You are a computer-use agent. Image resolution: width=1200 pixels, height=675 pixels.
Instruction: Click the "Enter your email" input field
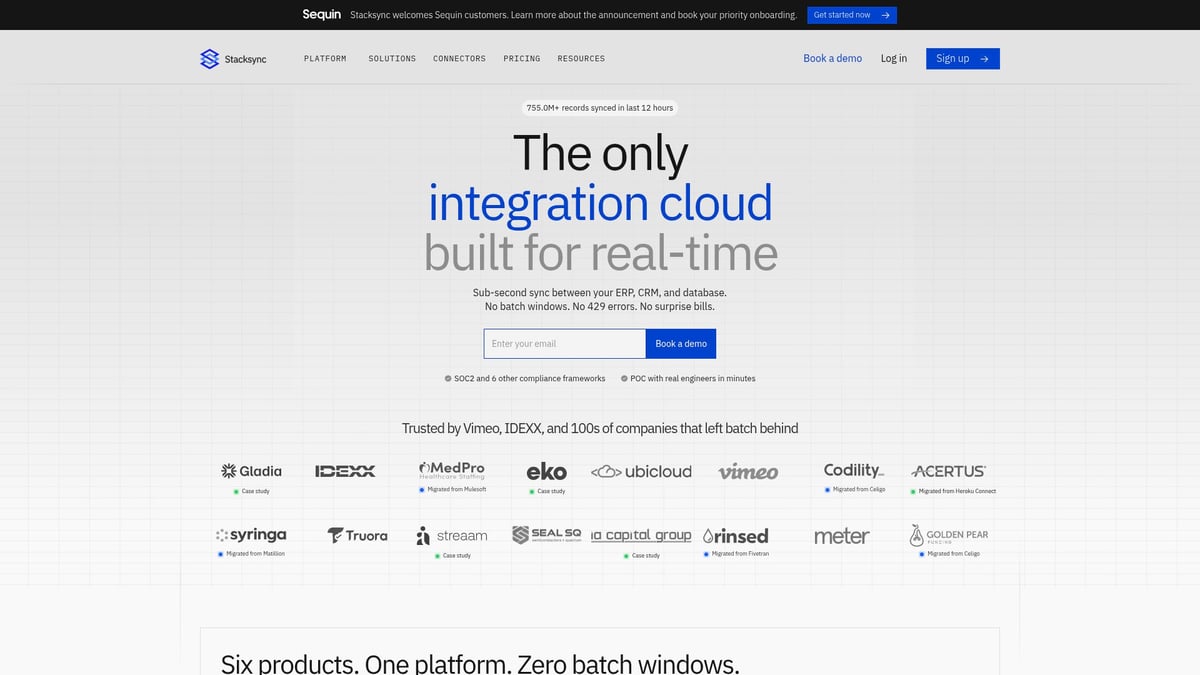(x=564, y=343)
